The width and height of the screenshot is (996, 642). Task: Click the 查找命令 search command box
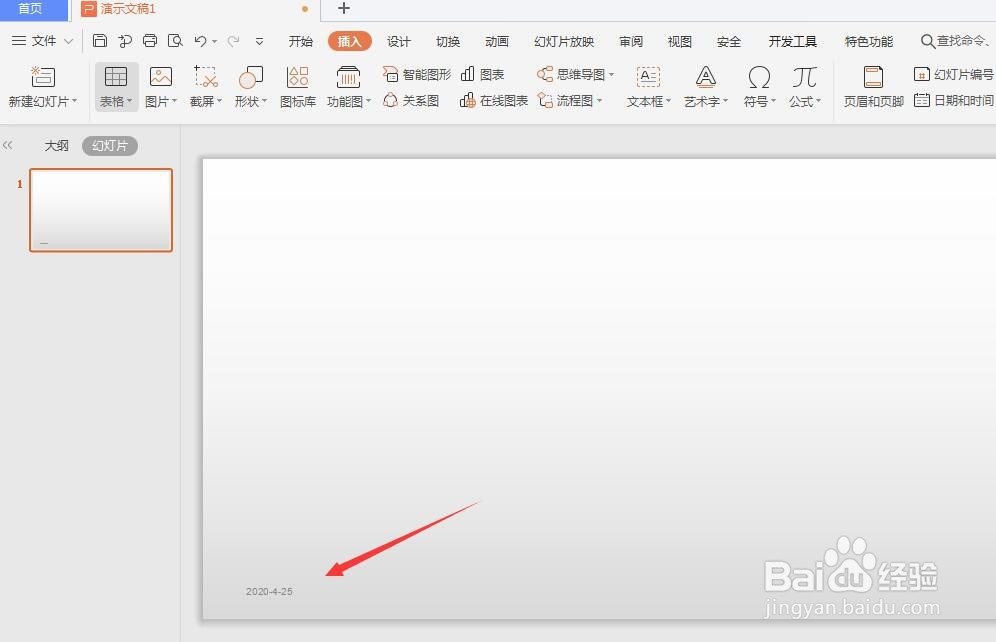click(956, 41)
